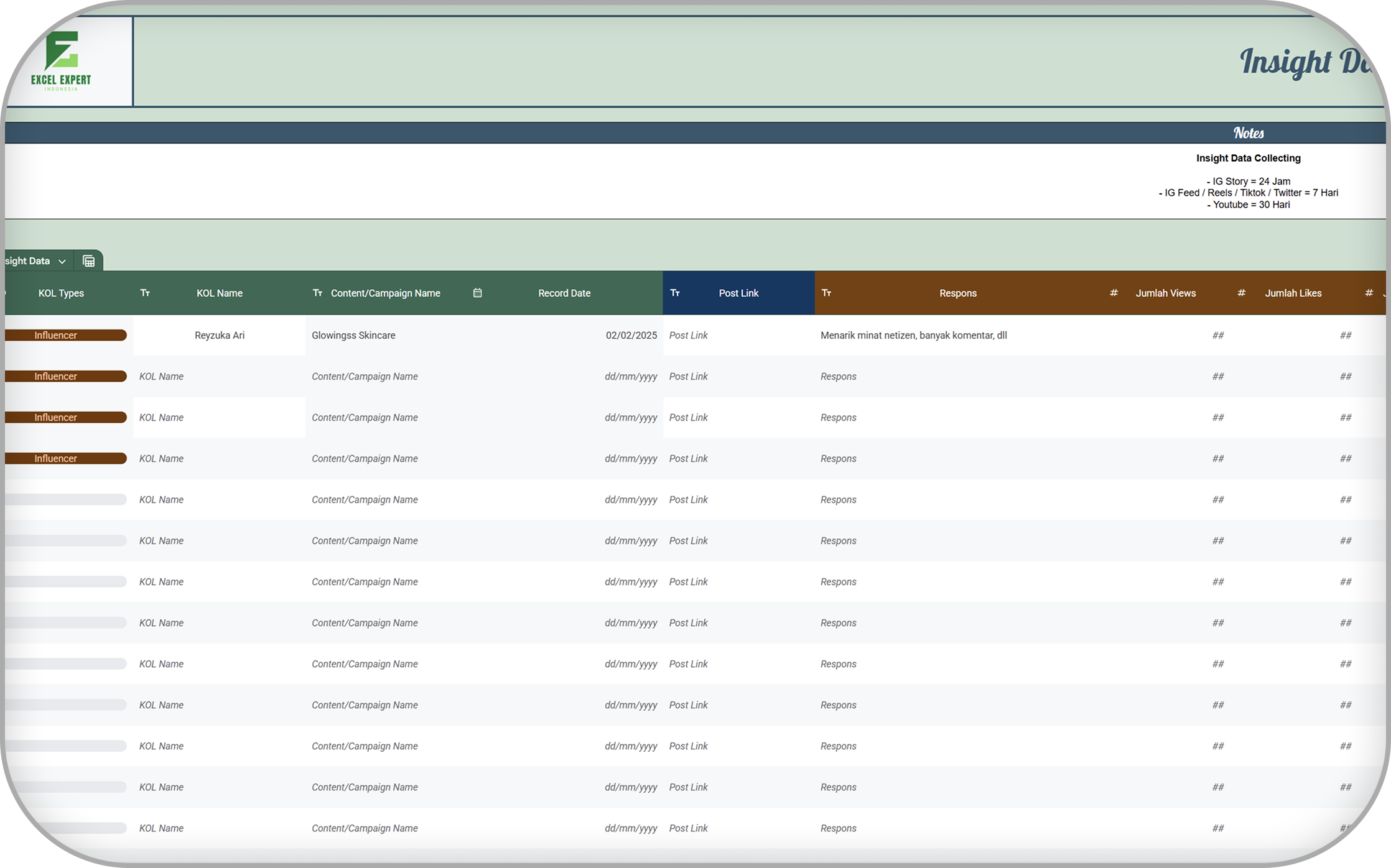Click the text-type icon in Post Link header
The image size is (1391, 868).
(x=675, y=293)
